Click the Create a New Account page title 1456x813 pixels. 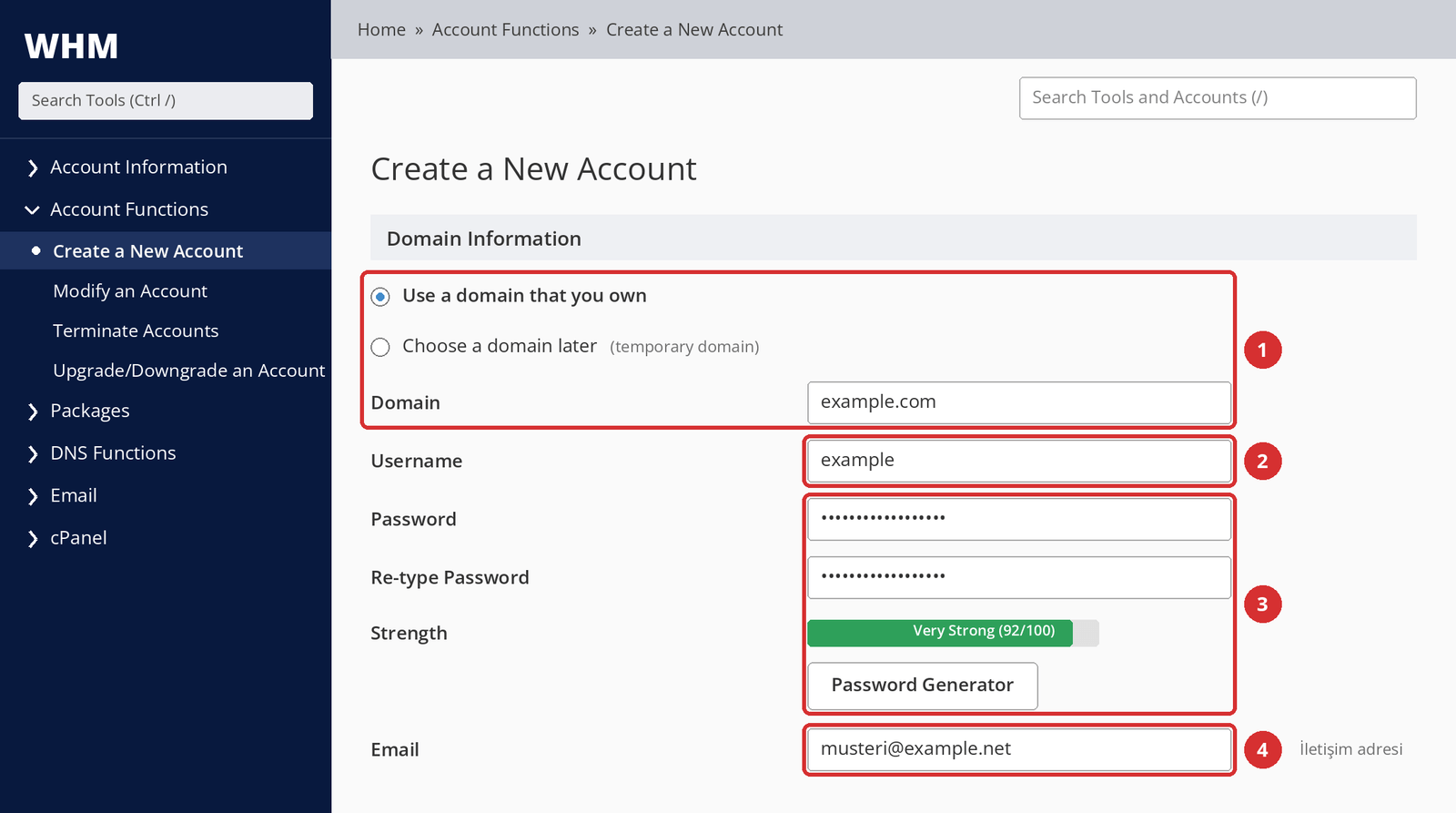534,169
